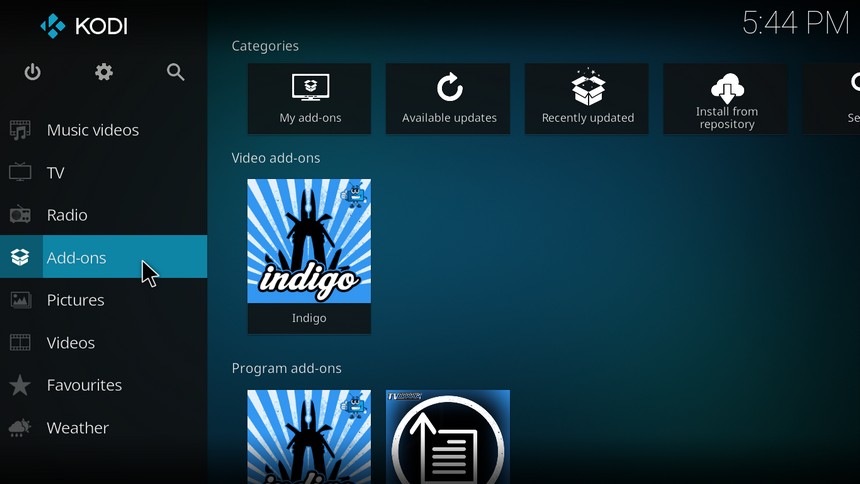This screenshot has width=860, height=484.
Task: Click the Categories heading
Action: click(x=265, y=46)
